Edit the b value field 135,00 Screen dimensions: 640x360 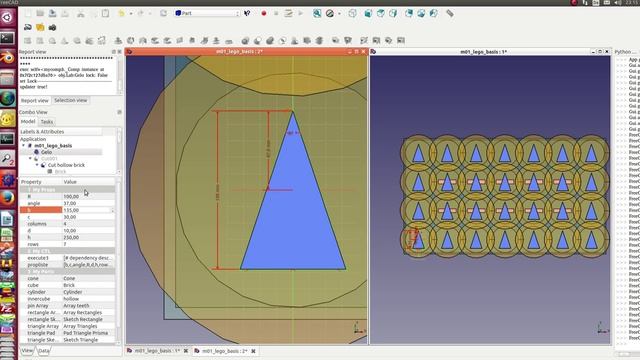[x=86, y=210]
